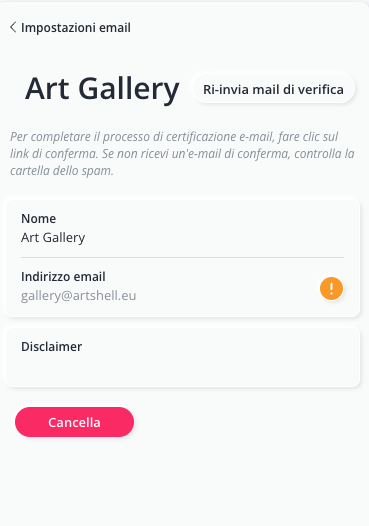Click the orange exclamation warning icon
The height and width of the screenshot is (526, 369).
pyautogui.click(x=331, y=288)
